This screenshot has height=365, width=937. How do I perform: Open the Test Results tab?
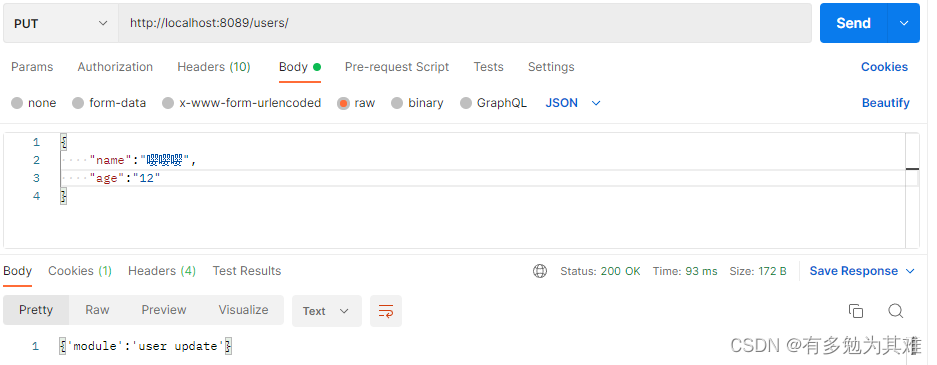[247, 271]
